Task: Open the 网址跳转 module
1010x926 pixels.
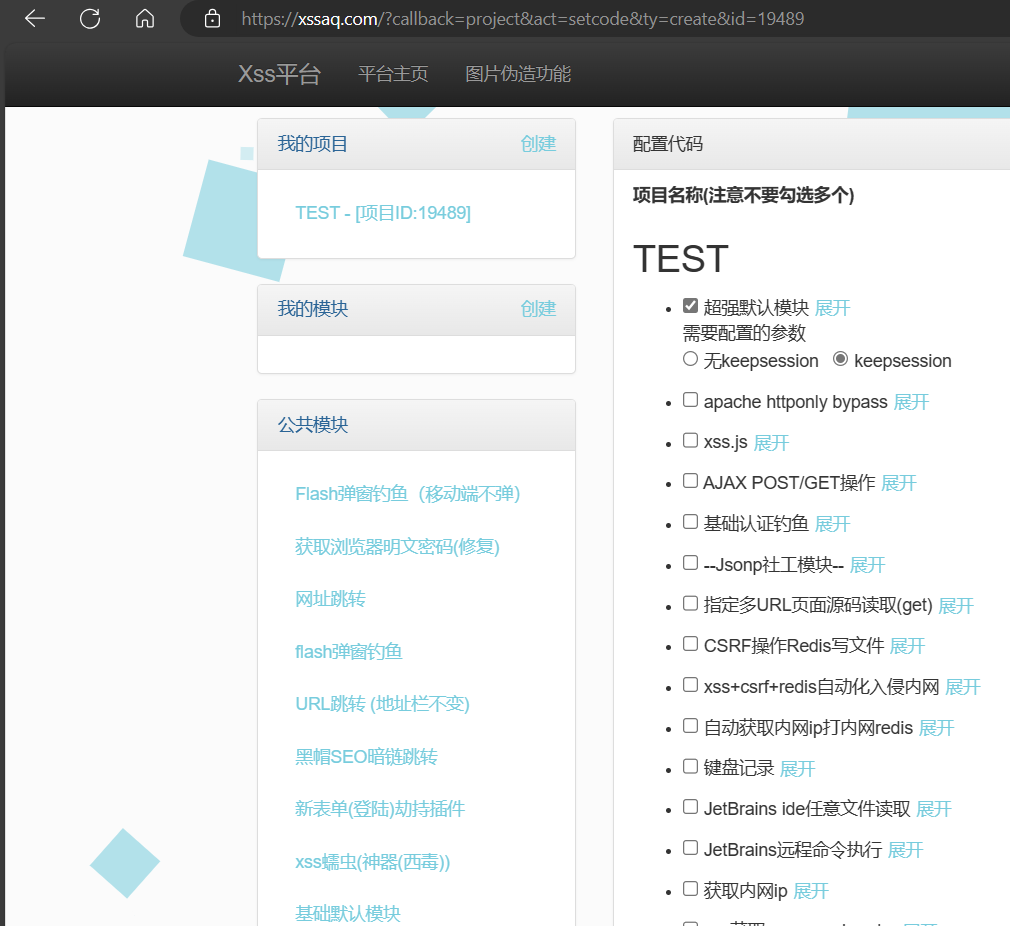Action: click(x=330, y=599)
